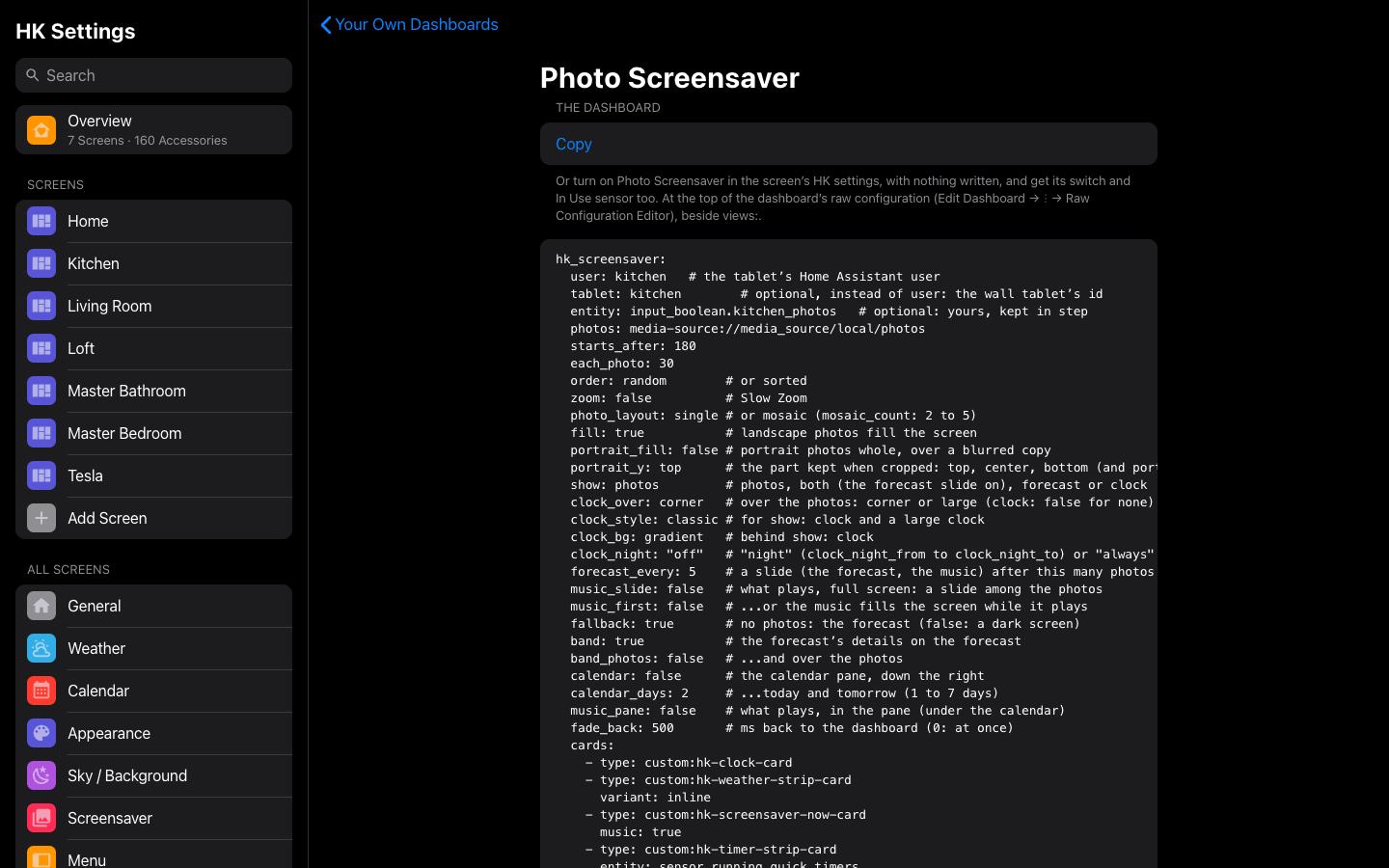Click the Tesla screen dashboard icon

41,475
